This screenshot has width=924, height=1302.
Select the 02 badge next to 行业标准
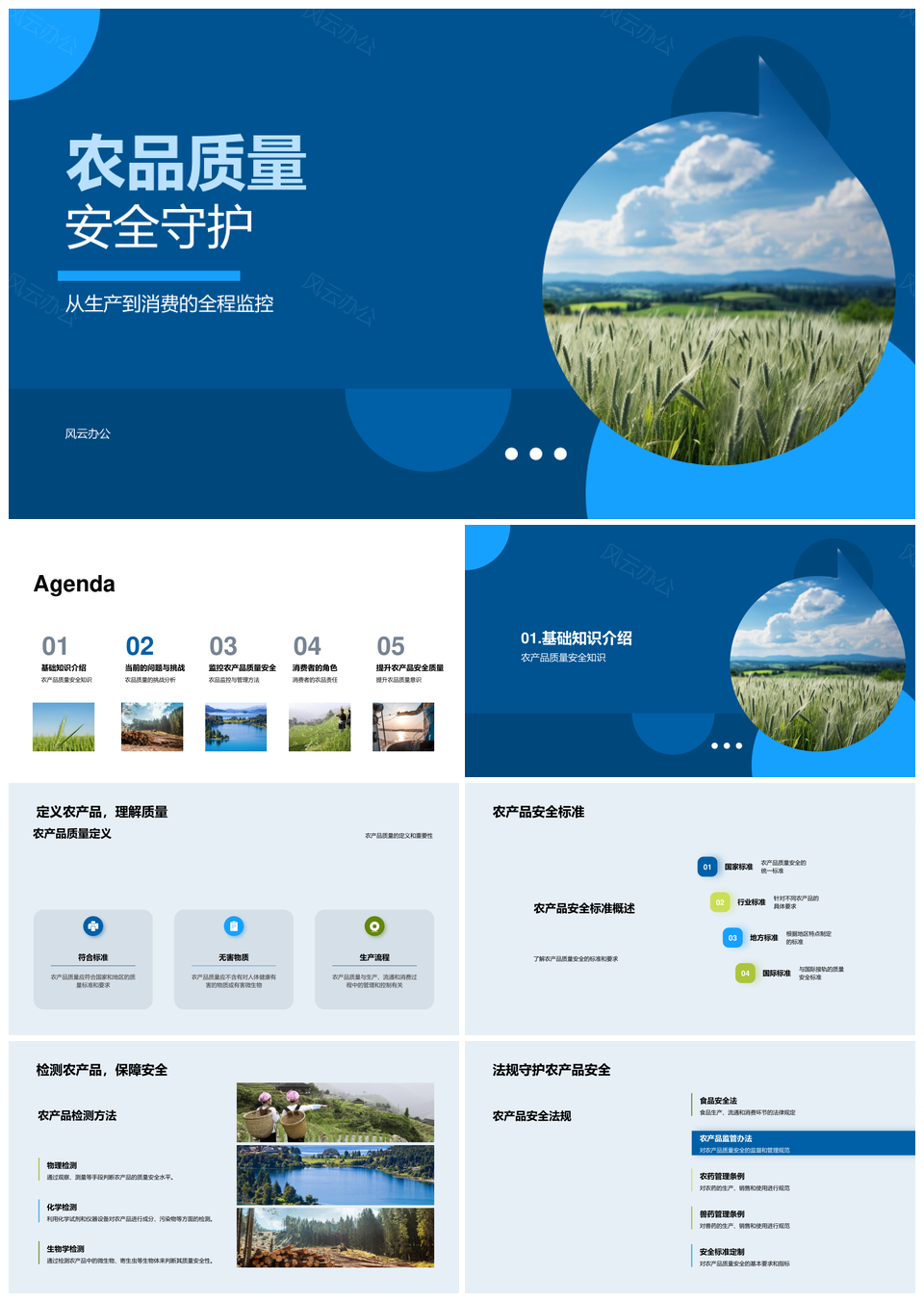(x=720, y=902)
